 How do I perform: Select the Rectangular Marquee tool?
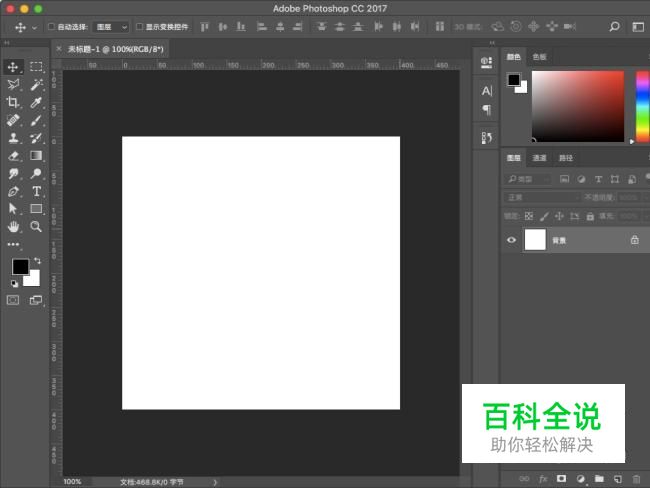(36, 66)
